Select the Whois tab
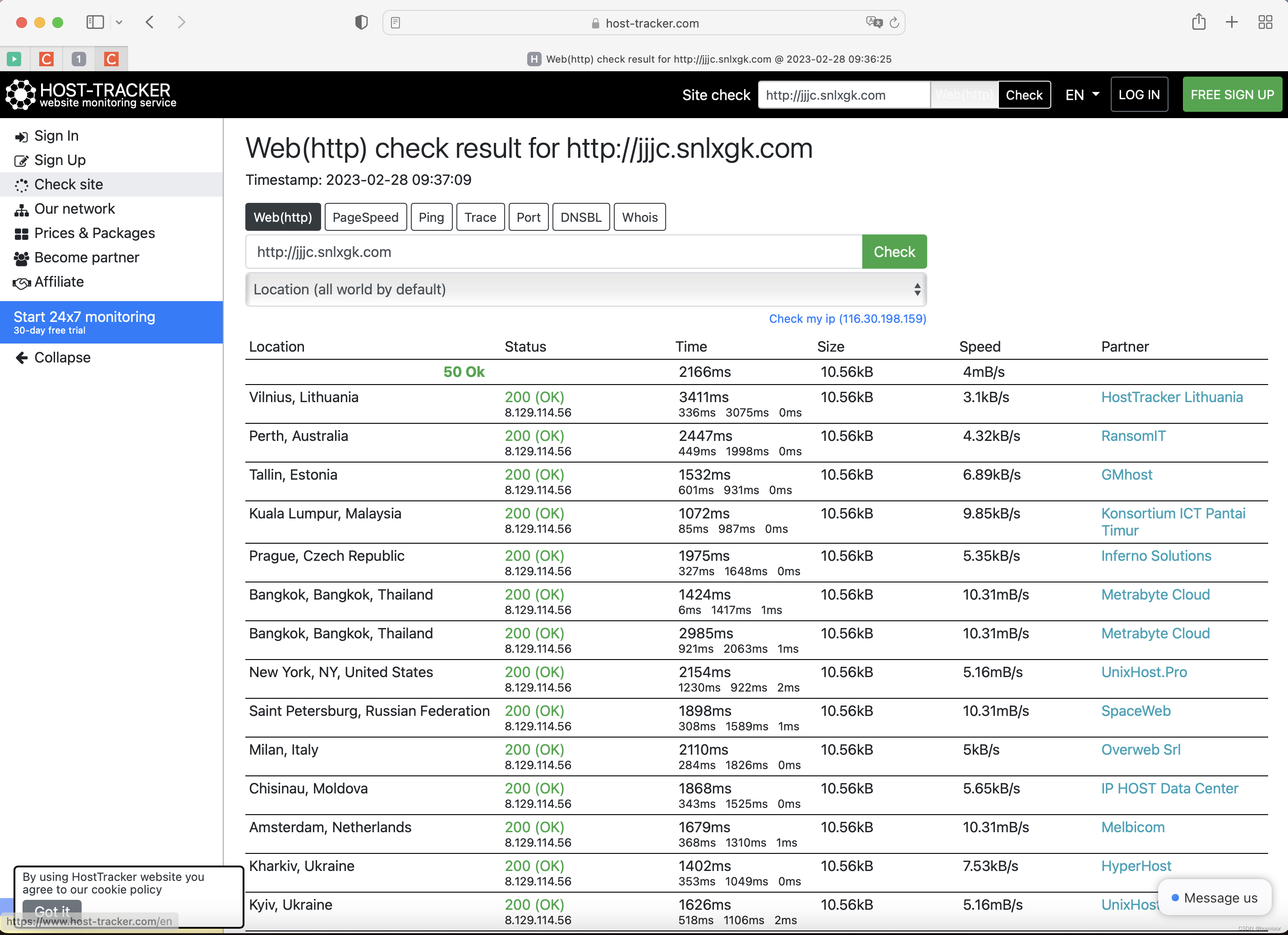The width and height of the screenshot is (1288, 935). click(x=639, y=217)
